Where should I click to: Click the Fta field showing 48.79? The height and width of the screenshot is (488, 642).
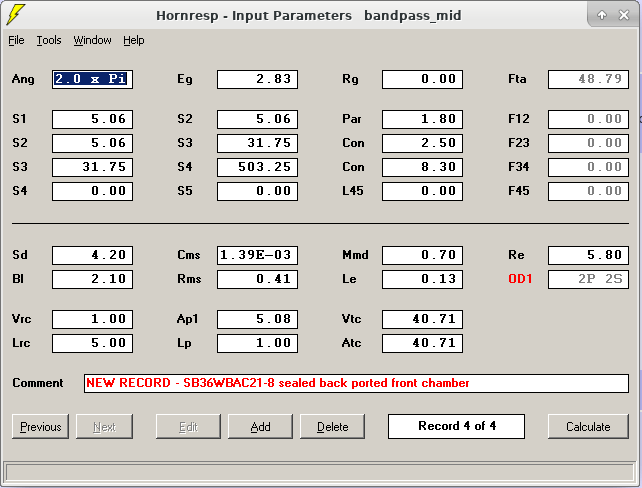click(x=588, y=79)
